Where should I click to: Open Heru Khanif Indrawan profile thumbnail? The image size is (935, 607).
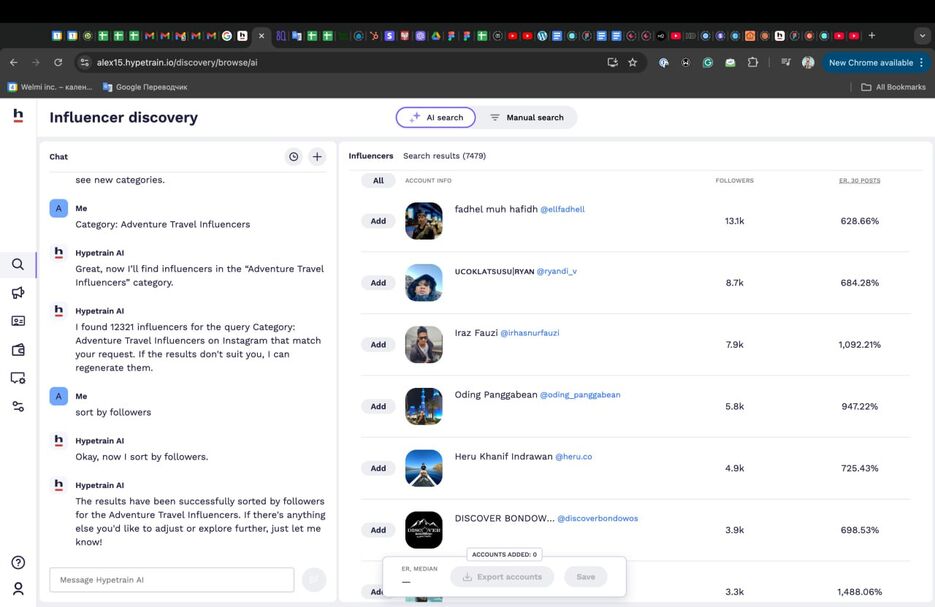click(424, 468)
